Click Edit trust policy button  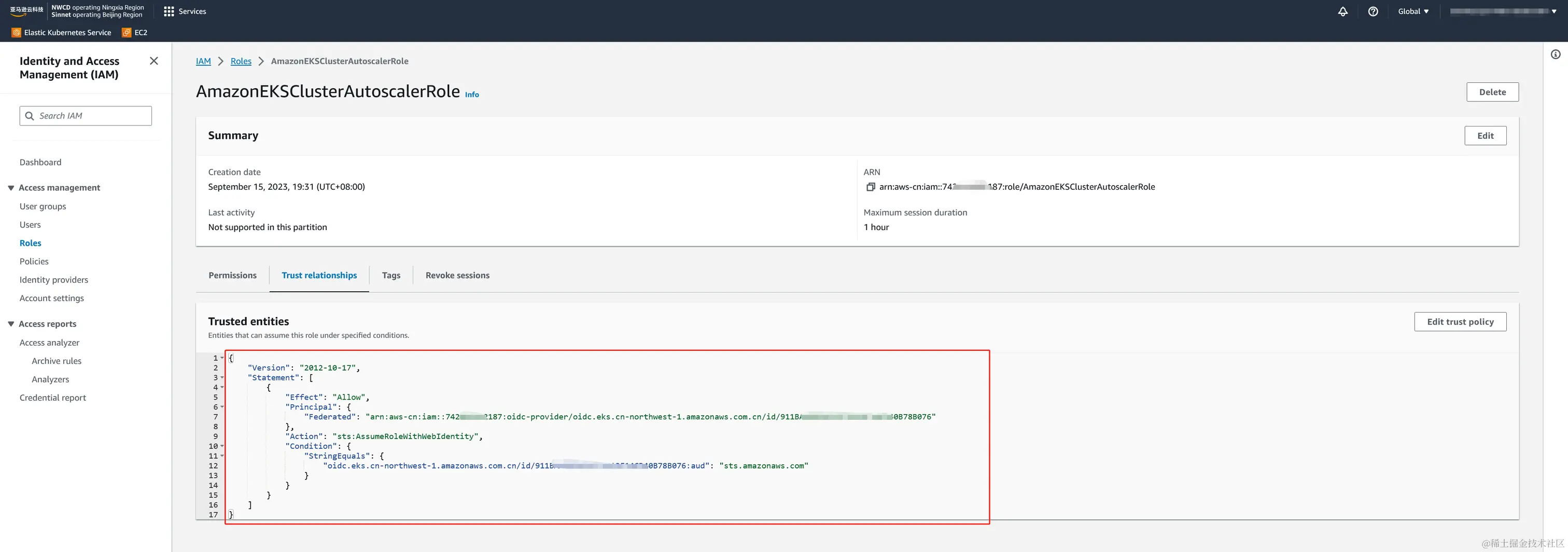click(1460, 321)
